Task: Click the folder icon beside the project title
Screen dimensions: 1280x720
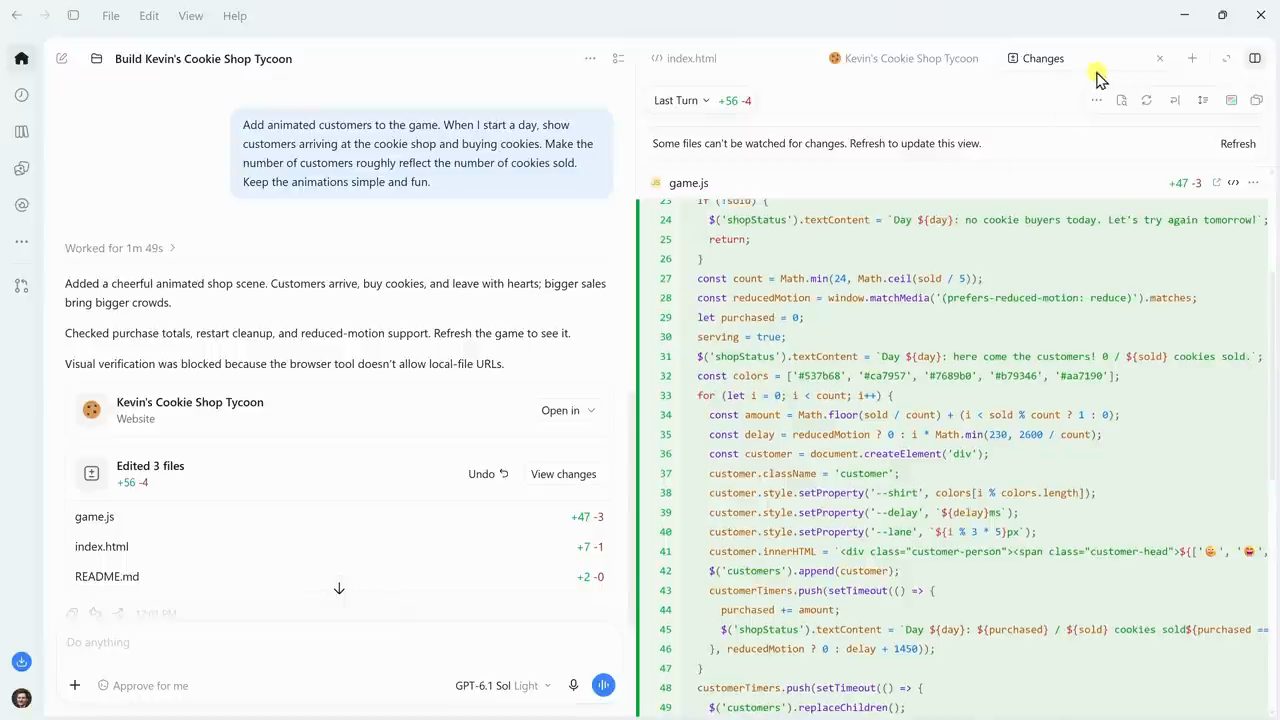Action: tap(97, 59)
